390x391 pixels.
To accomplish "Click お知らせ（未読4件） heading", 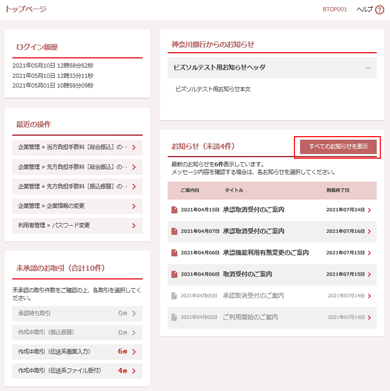I will tap(203, 146).
